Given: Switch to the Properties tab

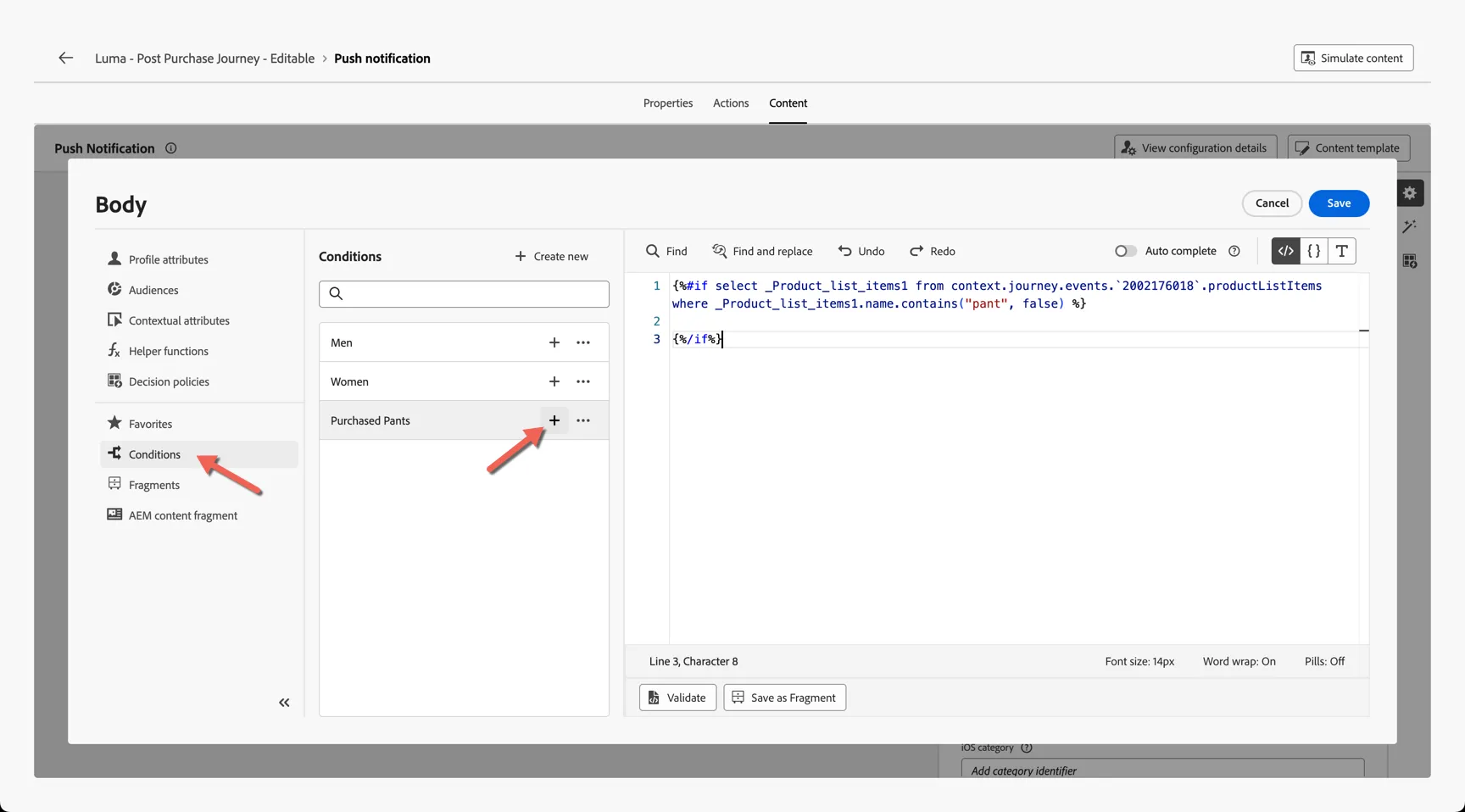Looking at the screenshot, I should pyautogui.click(x=668, y=103).
